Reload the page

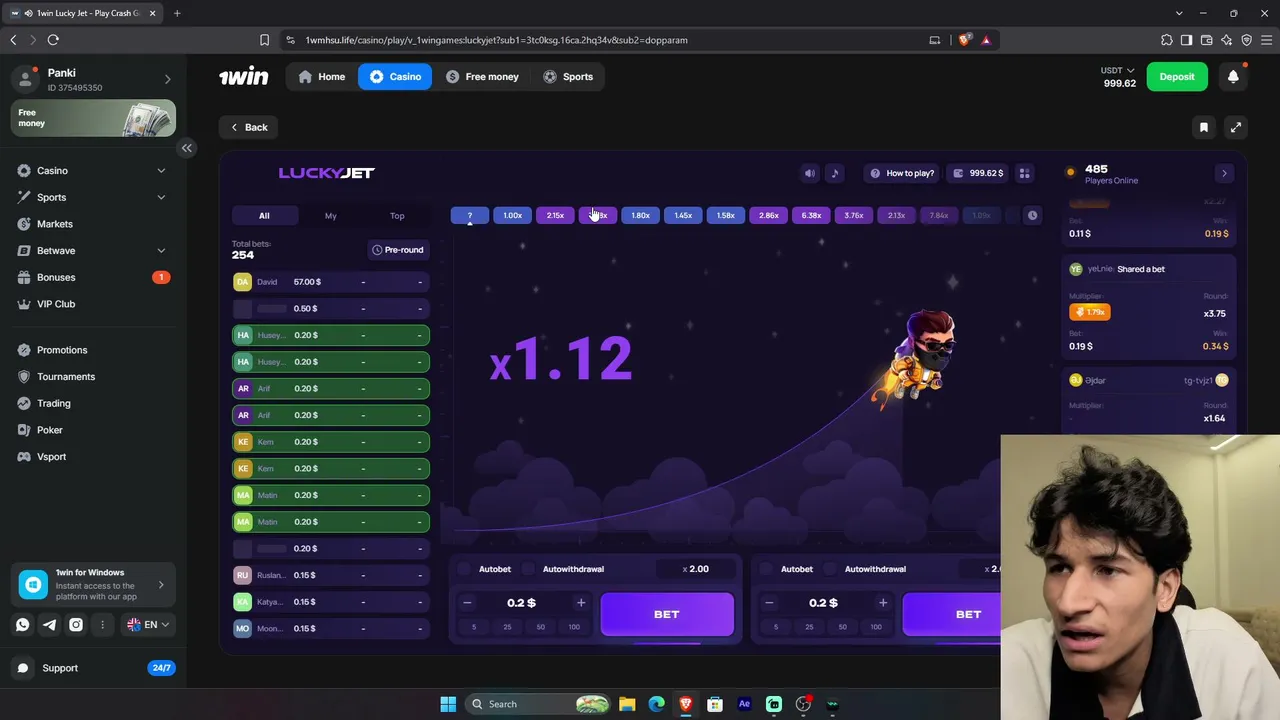tap(53, 40)
